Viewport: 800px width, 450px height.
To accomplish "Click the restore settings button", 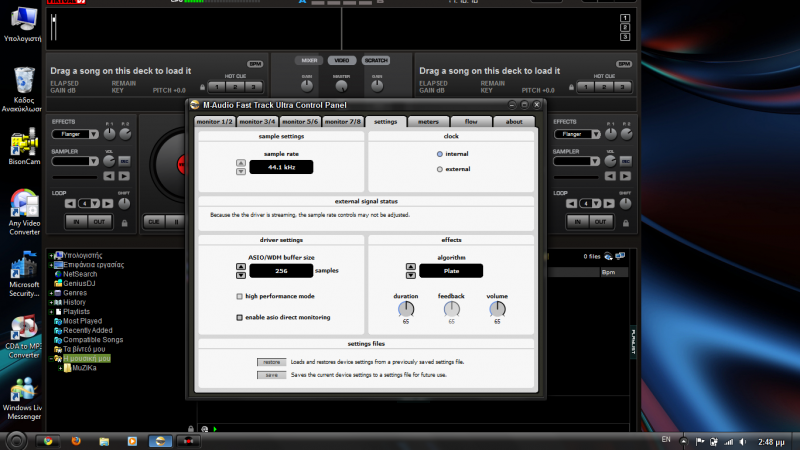I will (x=271, y=362).
